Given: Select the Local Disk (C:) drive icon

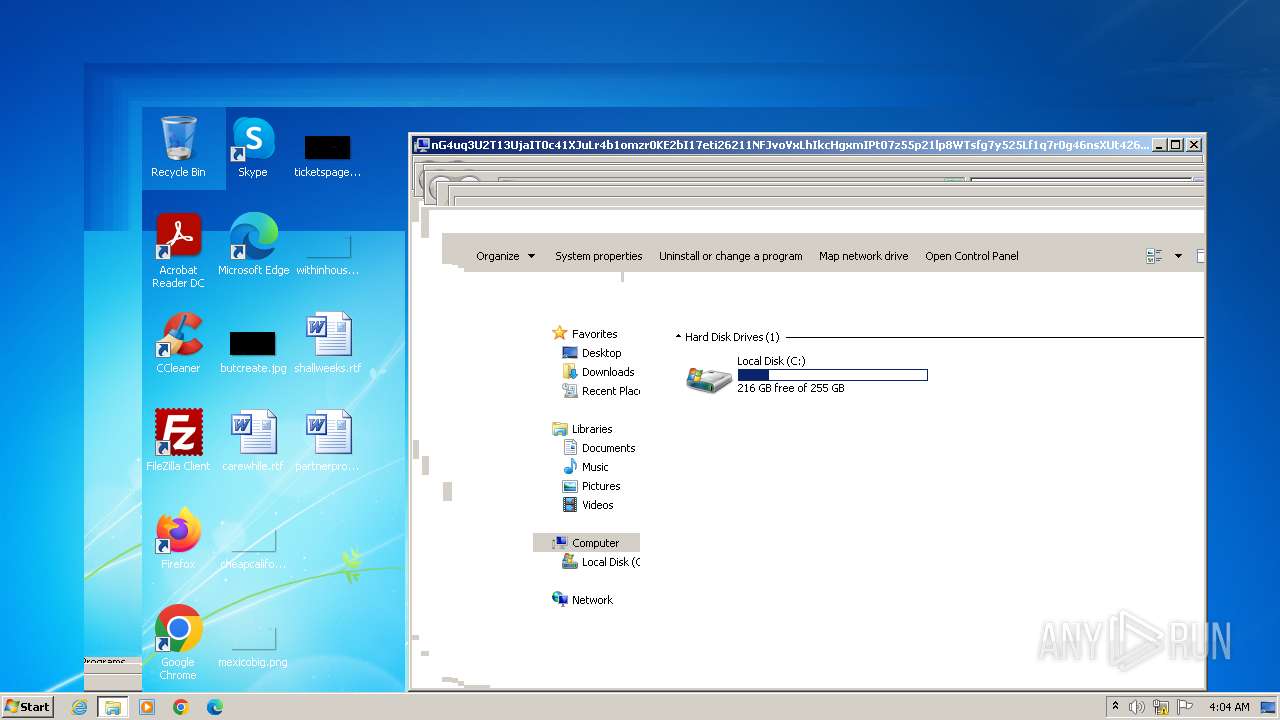Looking at the screenshot, I should 709,379.
